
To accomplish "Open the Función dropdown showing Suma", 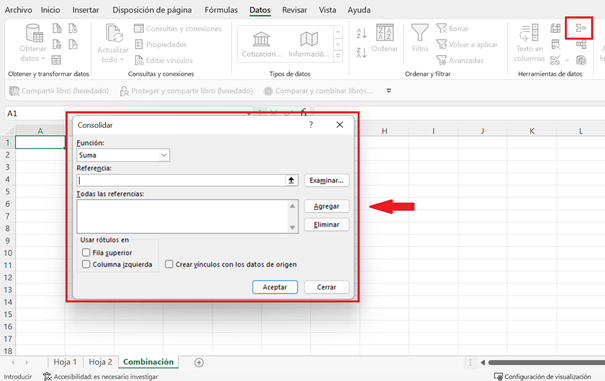I will 123,155.
